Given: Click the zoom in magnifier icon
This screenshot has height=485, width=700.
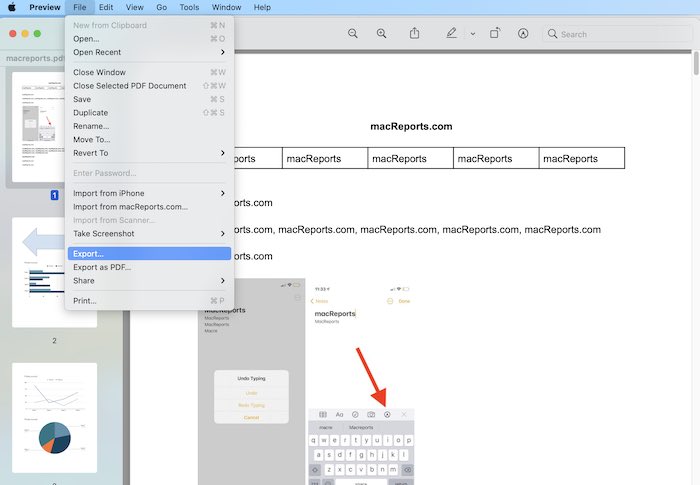Looking at the screenshot, I should point(381,34).
